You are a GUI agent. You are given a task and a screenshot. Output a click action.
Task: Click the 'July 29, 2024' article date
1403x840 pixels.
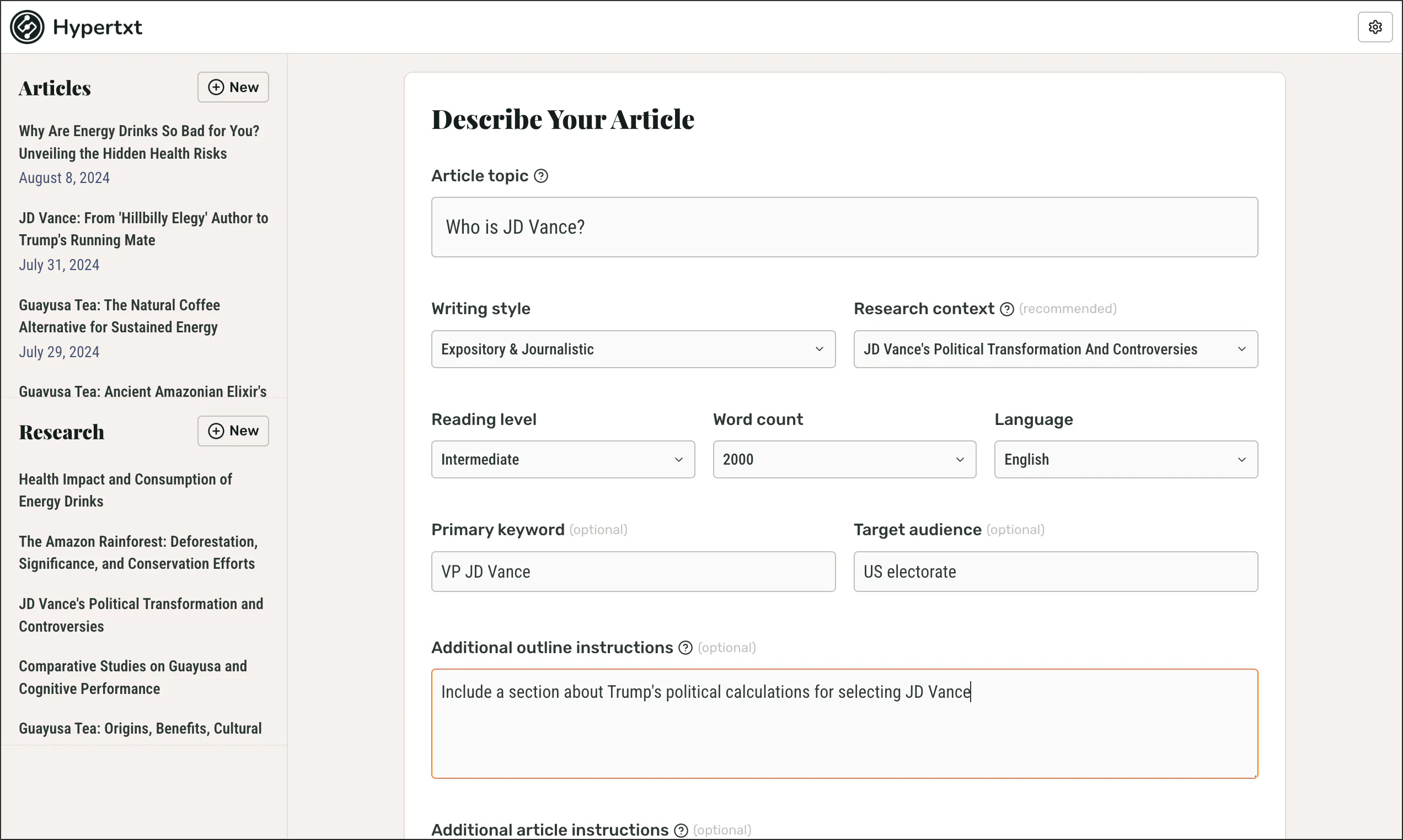point(59,352)
